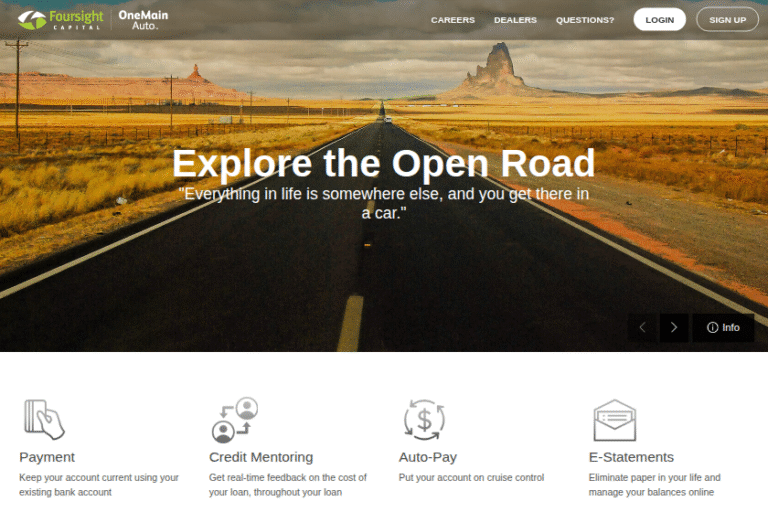This screenshot has width=768, height=512.
Task: Click the Explore the Open Road headline
Action: [x=384, y=164]
